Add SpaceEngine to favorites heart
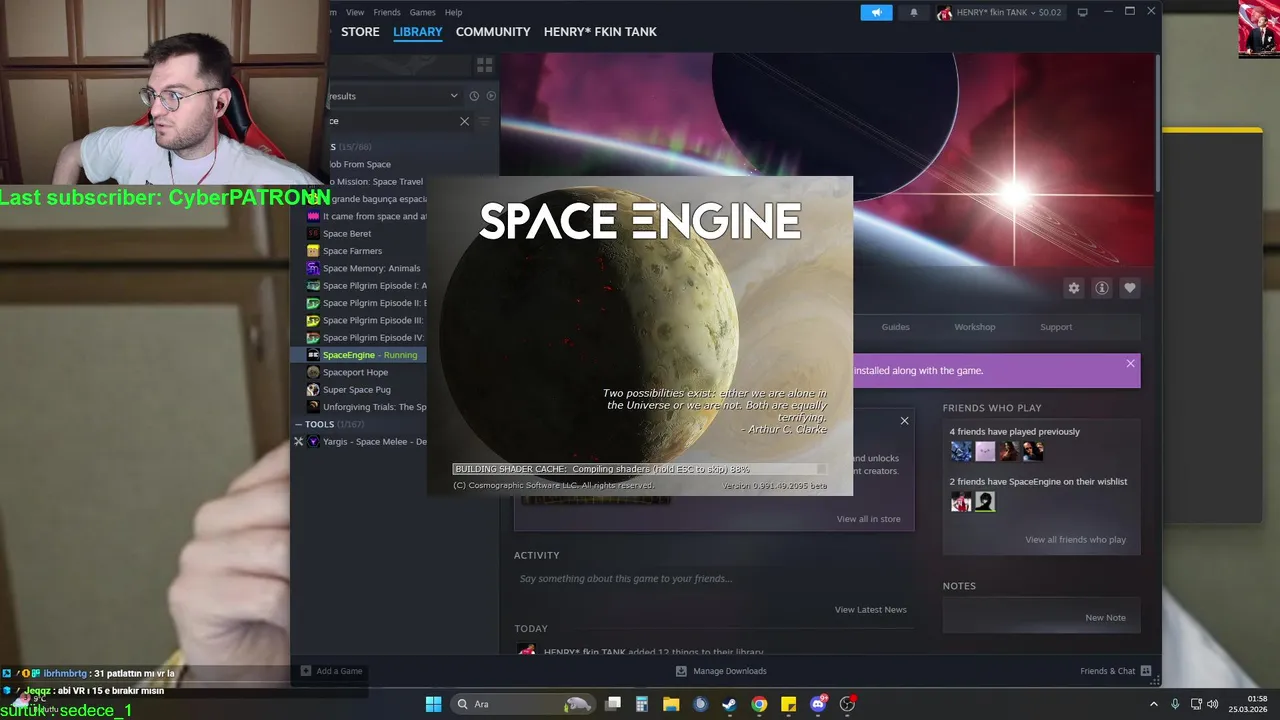This screenshot has width=1280, height=720. tap(1130, 288)
